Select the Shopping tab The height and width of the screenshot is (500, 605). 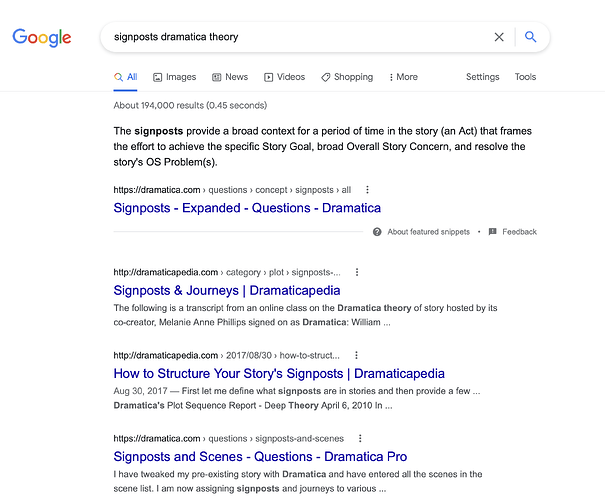[x=347, y=77]
